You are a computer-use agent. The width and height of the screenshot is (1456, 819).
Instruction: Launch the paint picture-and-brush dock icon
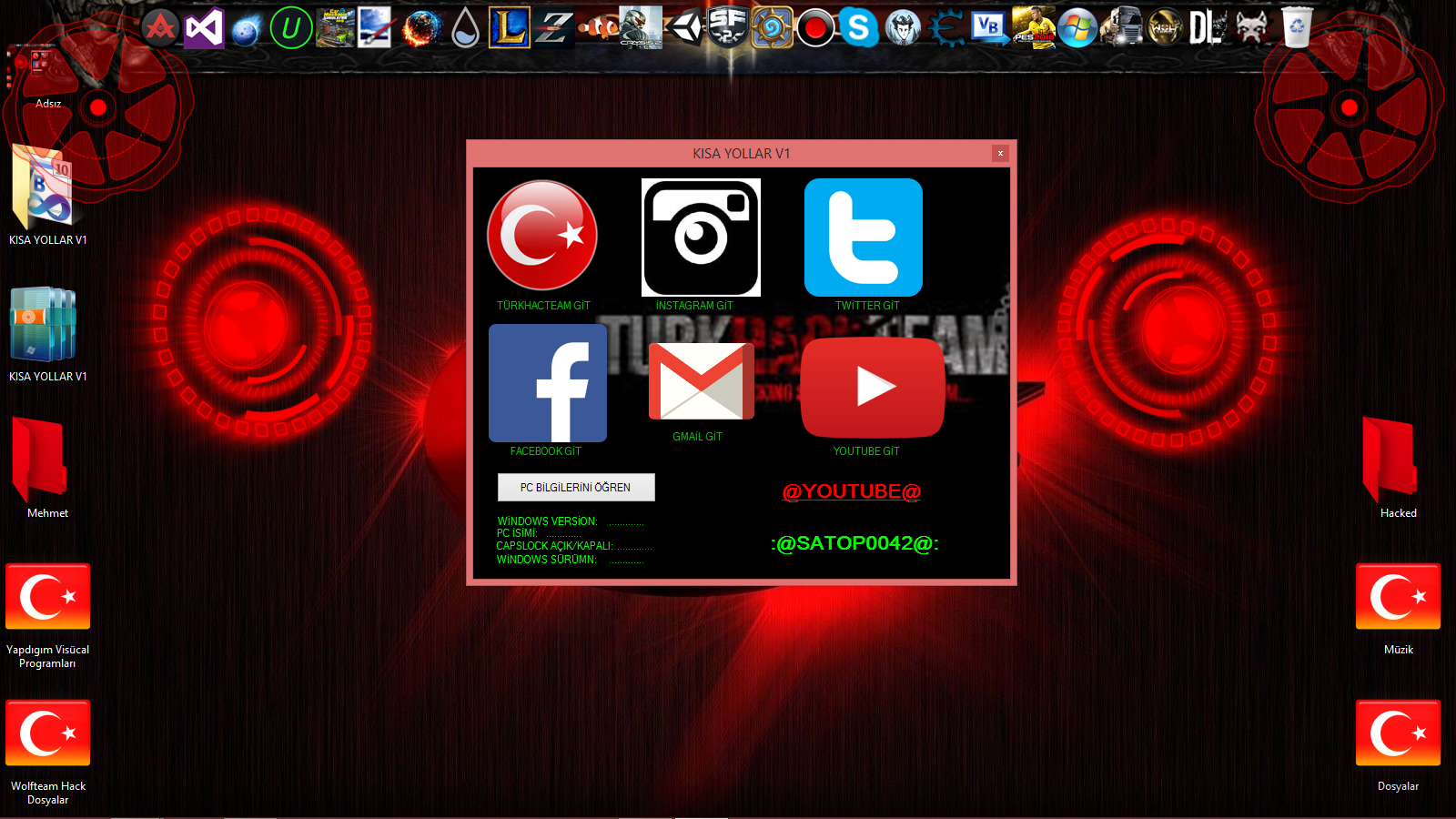tap(375, 27)
